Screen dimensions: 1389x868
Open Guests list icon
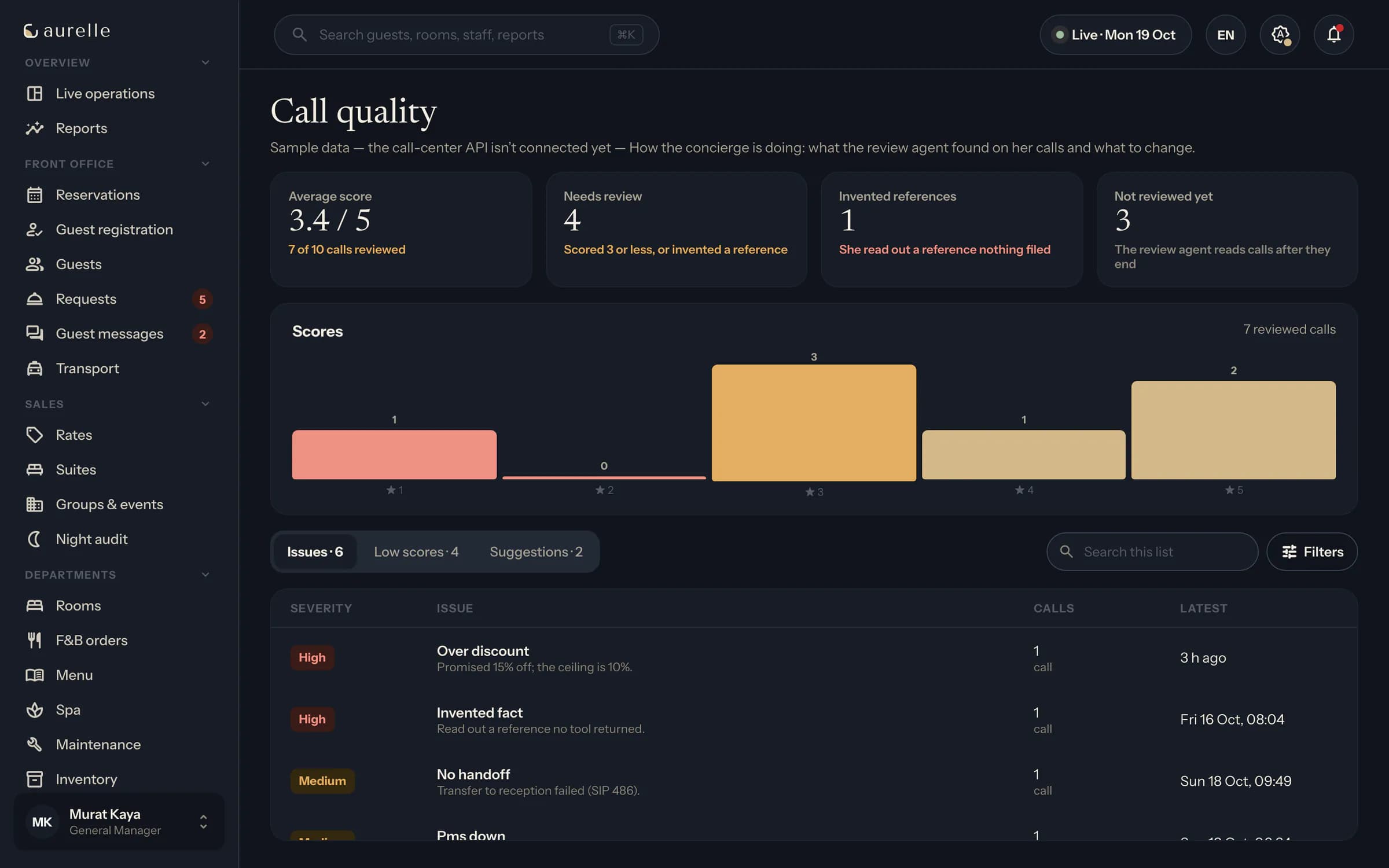pyautogui.click(x=35, y=264)
